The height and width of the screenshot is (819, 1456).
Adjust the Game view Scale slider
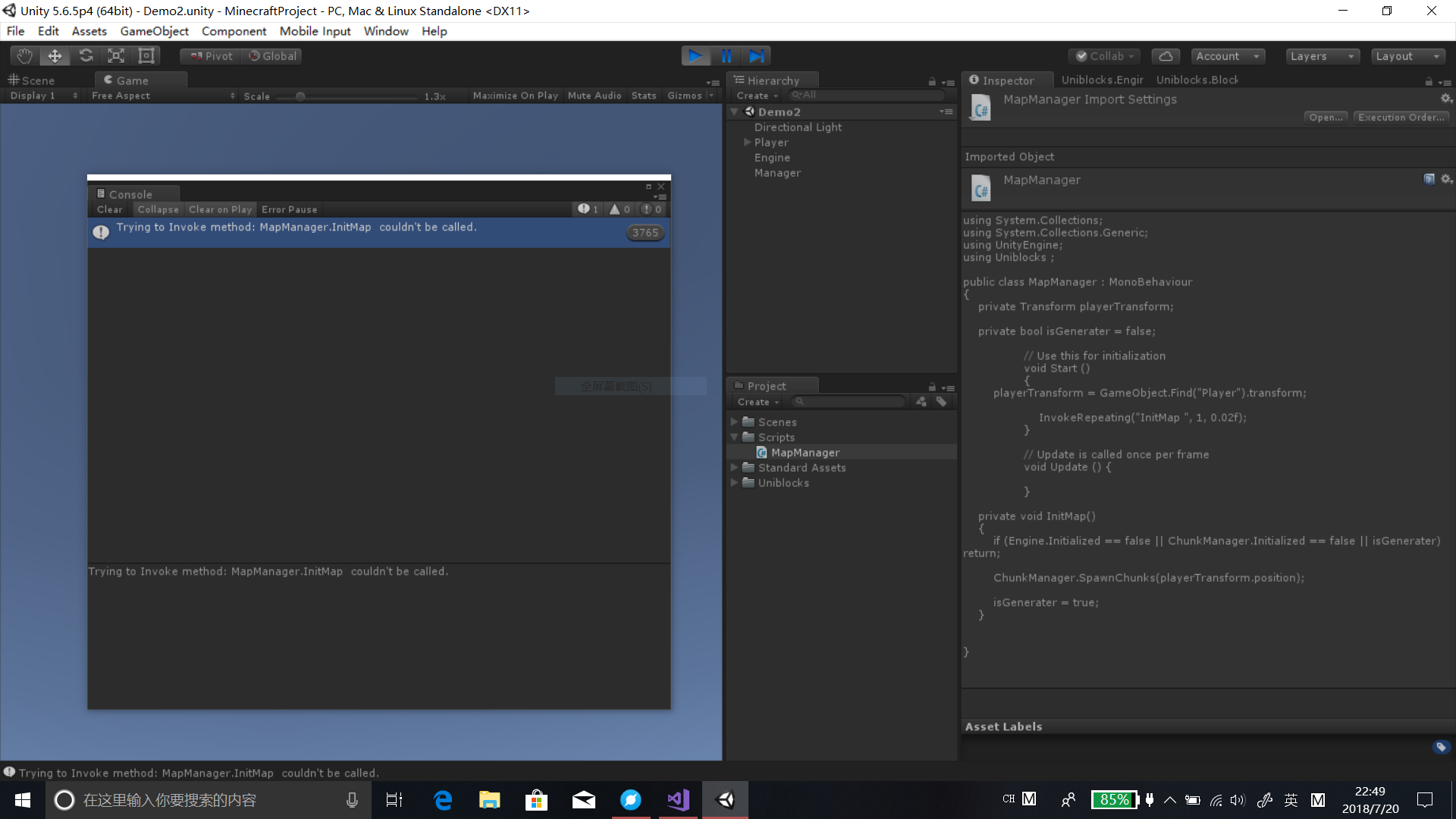click(x=347, y=96)
